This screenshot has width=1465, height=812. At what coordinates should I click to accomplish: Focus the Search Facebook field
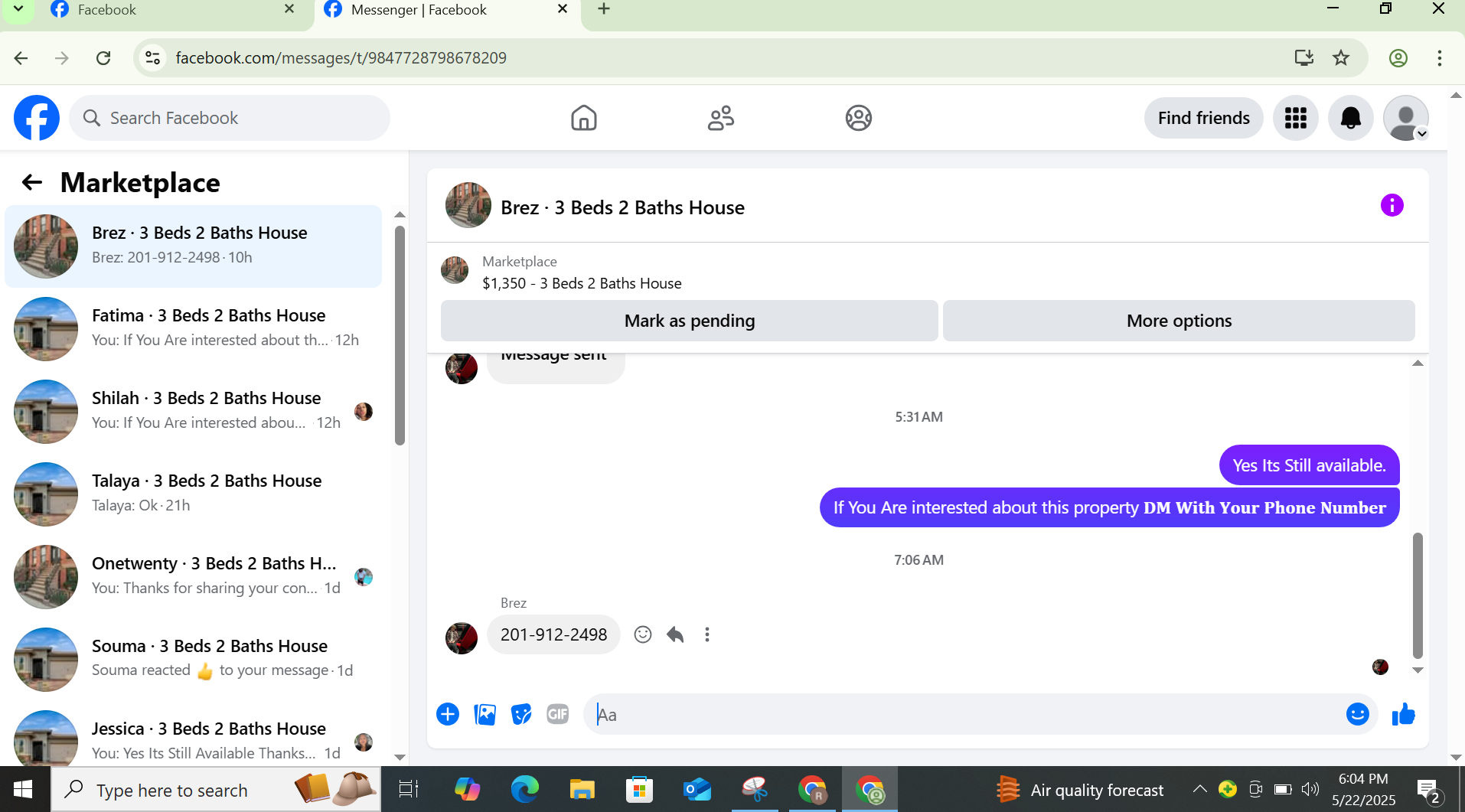[x=230, y=118]
